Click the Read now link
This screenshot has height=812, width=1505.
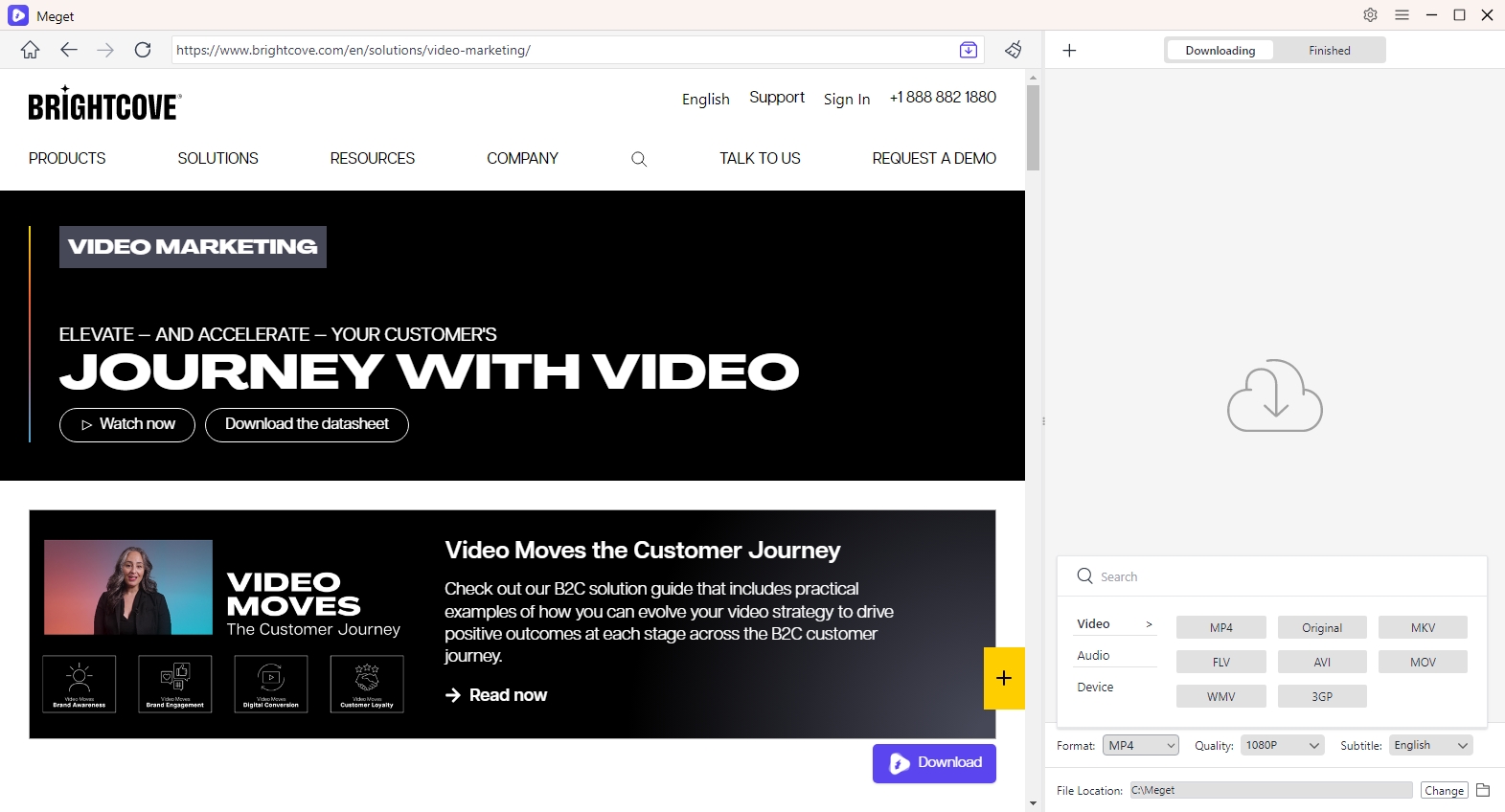[x=496, y=695]
